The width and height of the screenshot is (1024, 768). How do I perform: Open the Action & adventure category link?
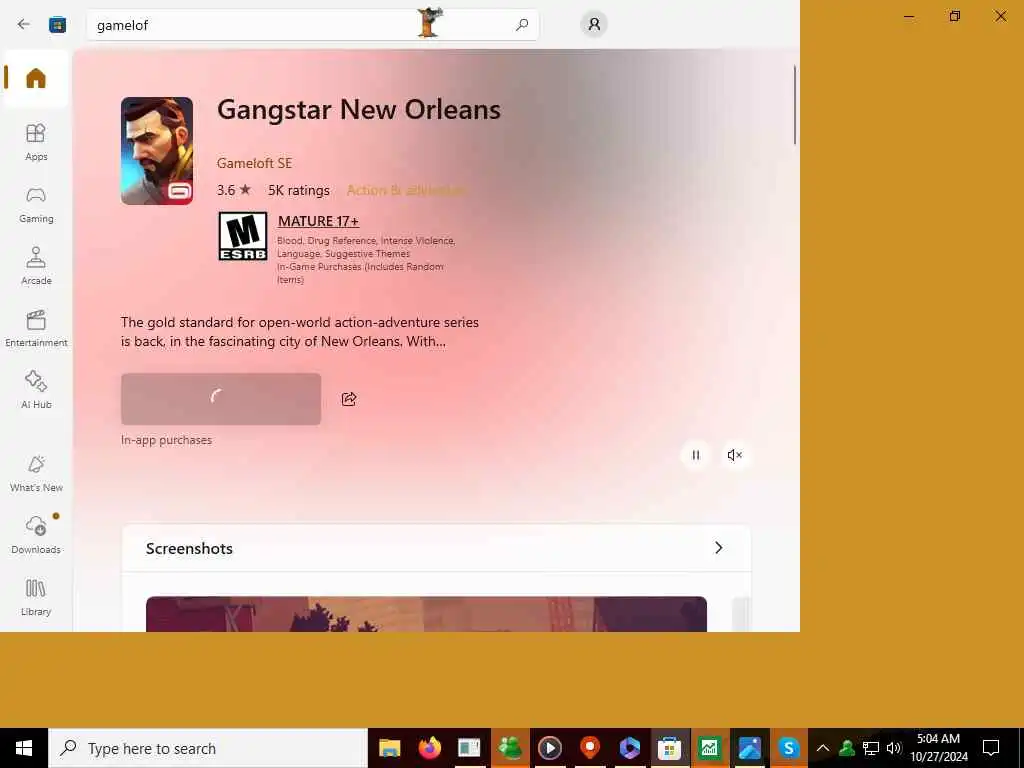(x=406, y=190)
